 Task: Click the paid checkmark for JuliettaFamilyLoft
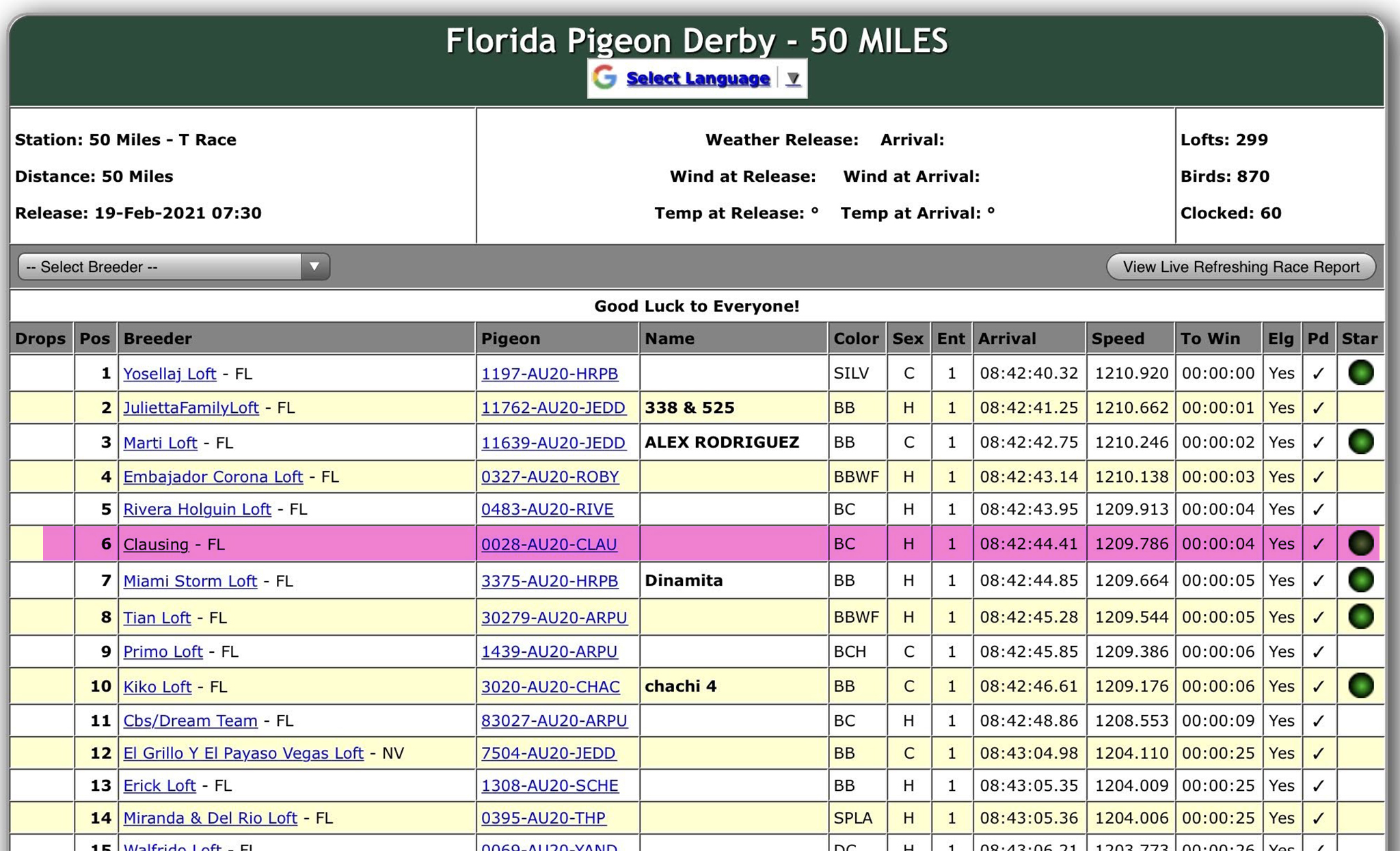coord(1318,408)
